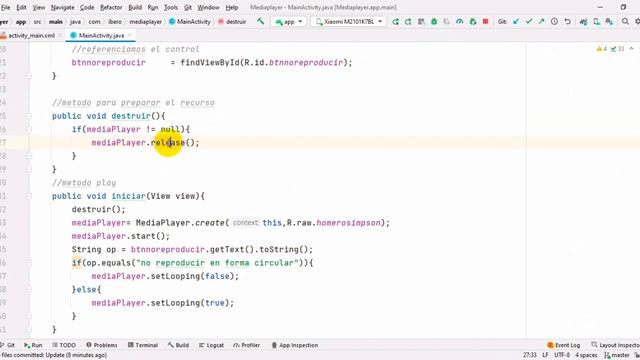The width and height of the screenshot is (640, 360).
Task: Click the 4 spaces indent indicator
Action: point(586,355)
